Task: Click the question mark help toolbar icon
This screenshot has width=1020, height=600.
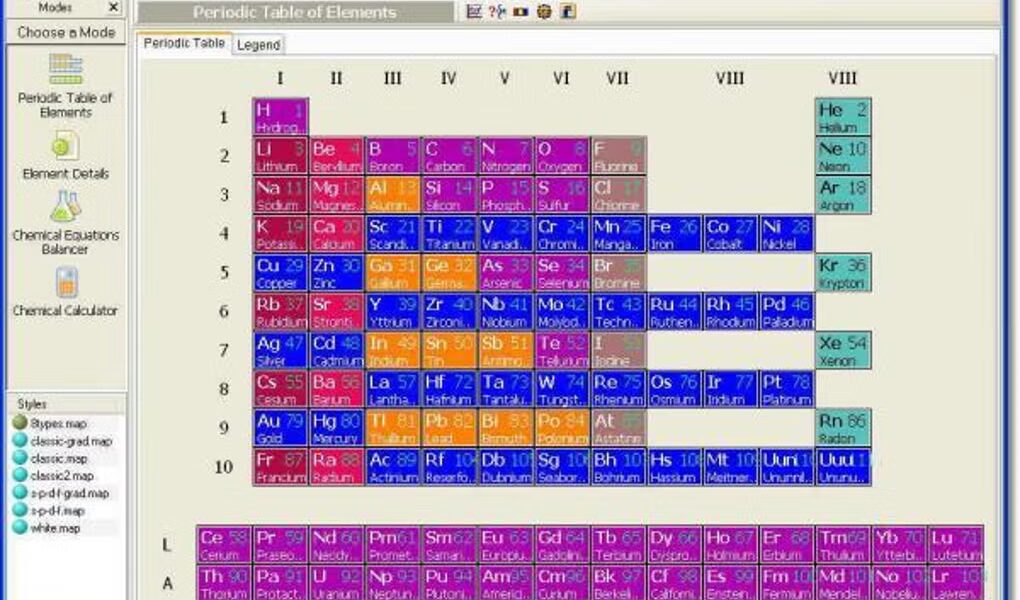Action: [497, 12]
